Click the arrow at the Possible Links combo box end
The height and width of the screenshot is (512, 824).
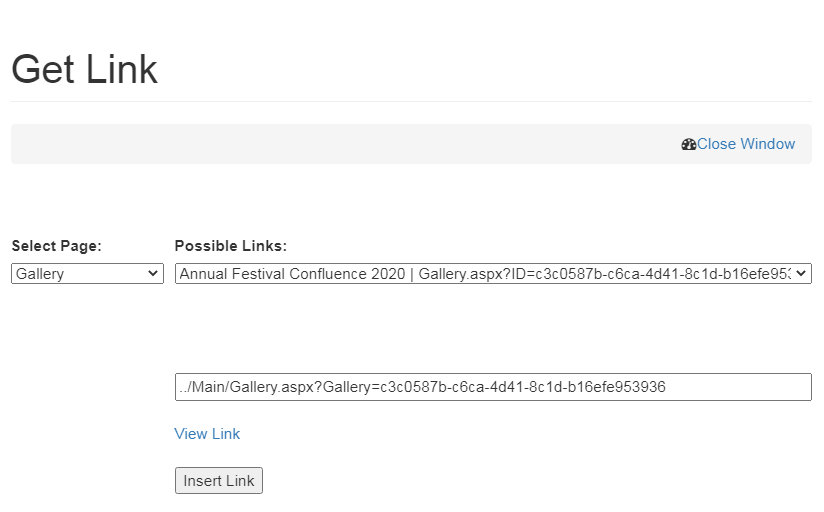(x=803, y=274)
